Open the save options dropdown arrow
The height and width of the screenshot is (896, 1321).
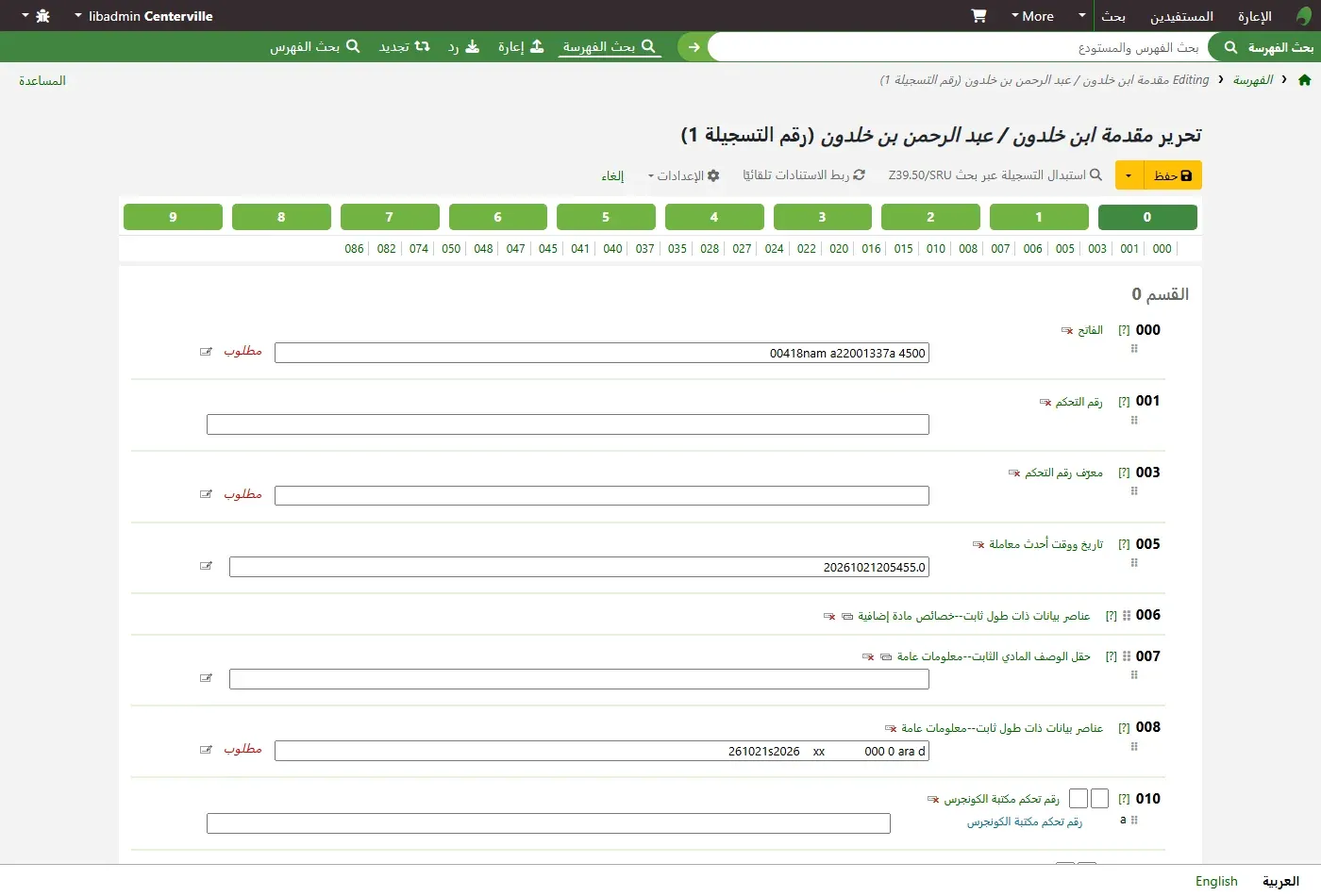[1129, 175]
